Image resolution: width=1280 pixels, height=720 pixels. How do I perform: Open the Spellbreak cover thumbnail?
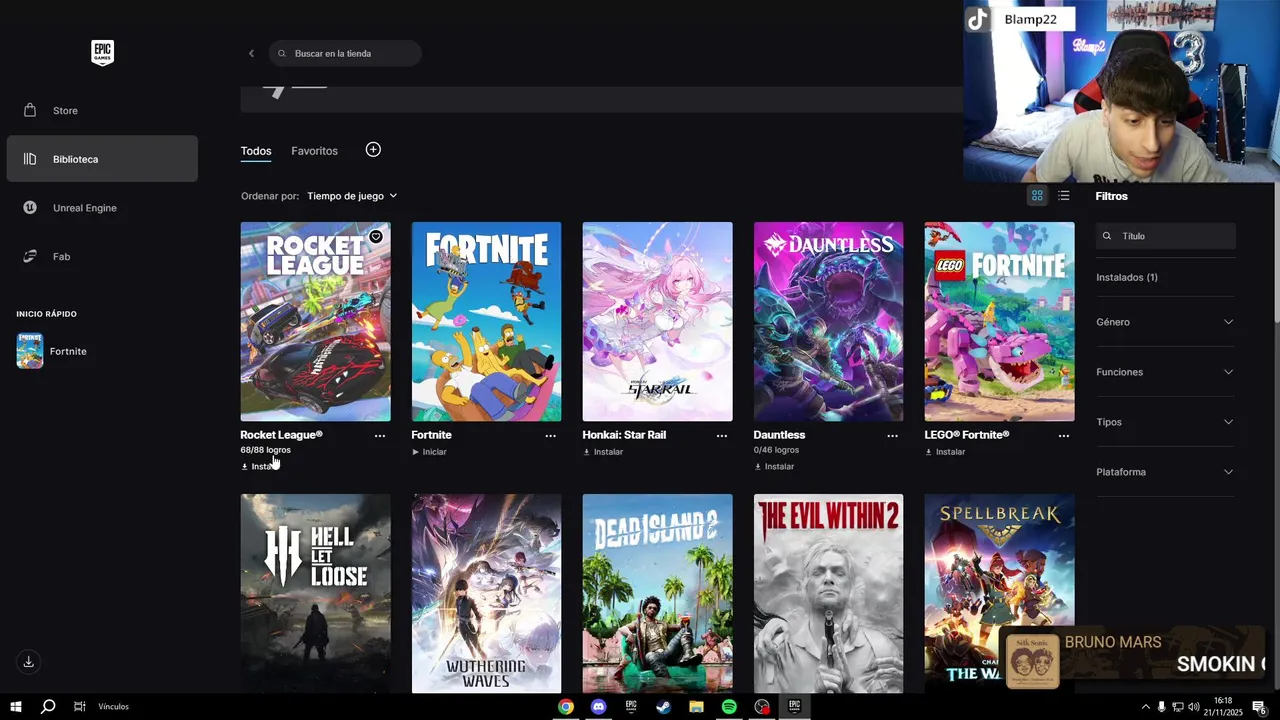click(x=999, y=593)
